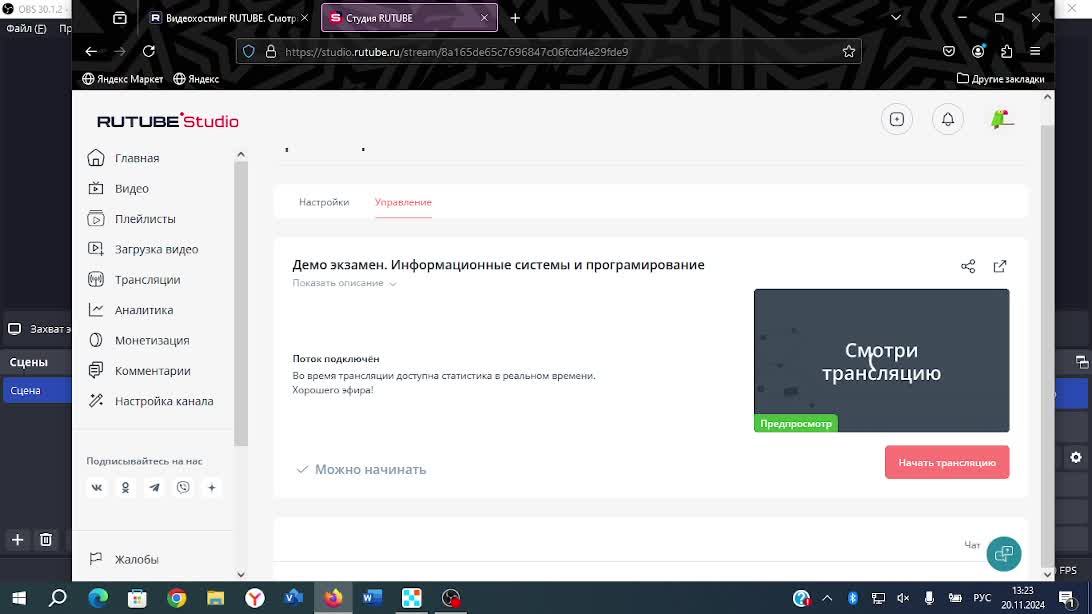Click the Telegram social icon
The width and height of the screenshot is (1092, 614).
154,487
